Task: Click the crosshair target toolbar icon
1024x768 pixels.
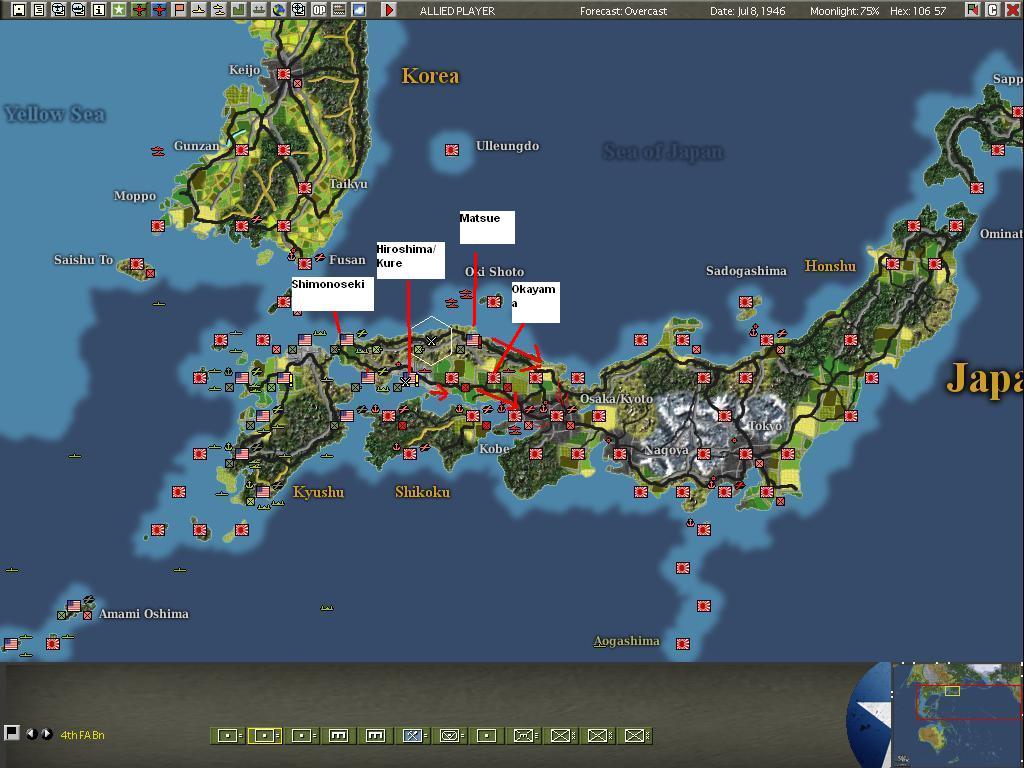Action: point(298,10)
